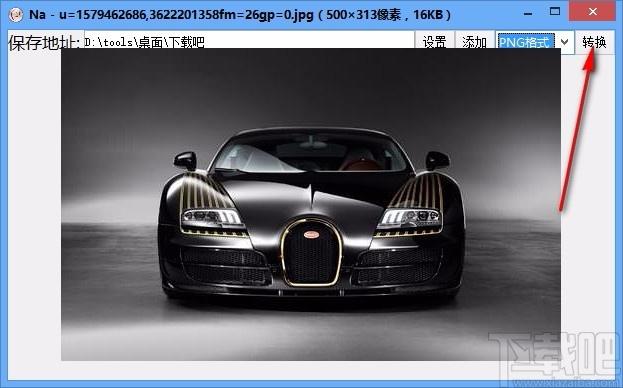The width and height of the screenshot is (623, 388).
Task: Maximize the image converter window
Action: pyautogui.click(x=555, y=12)
